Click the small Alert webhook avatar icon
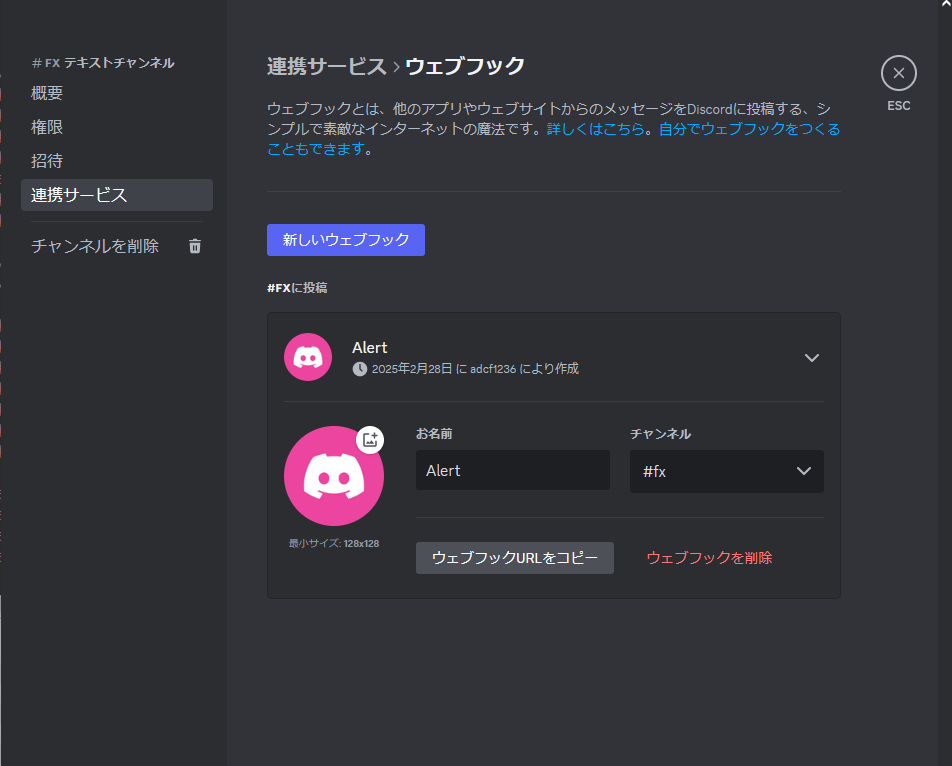The width and height of the screenshot is (952, 766). coord(308,357)
